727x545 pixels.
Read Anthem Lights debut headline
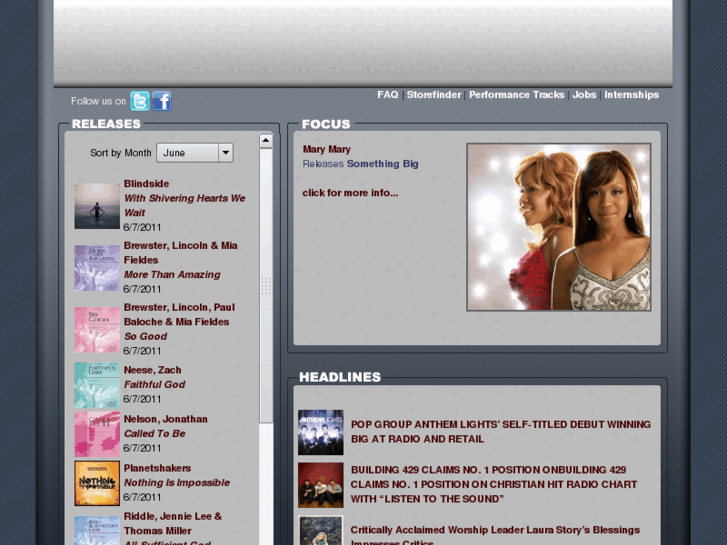(x=501, y=432)
